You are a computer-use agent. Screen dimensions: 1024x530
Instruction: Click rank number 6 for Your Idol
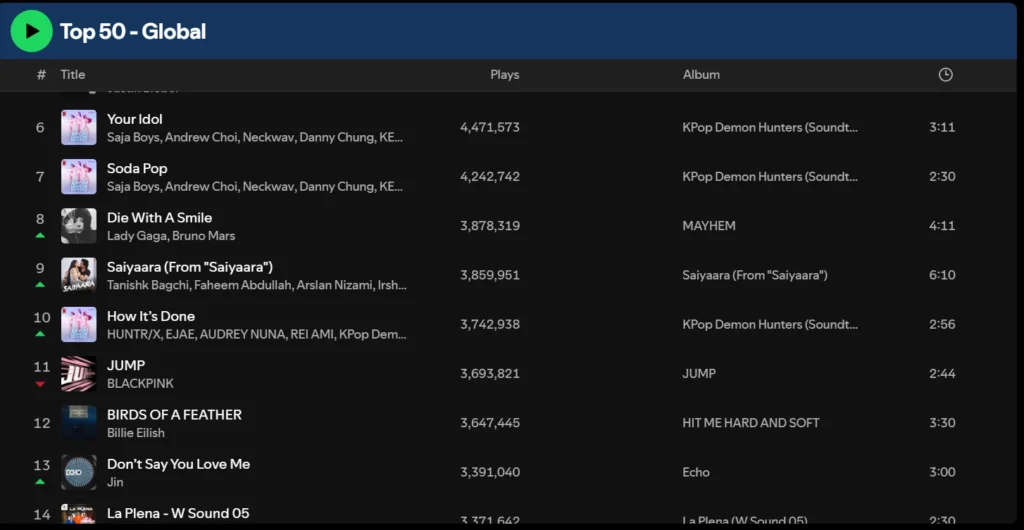(x=40, y=127)
